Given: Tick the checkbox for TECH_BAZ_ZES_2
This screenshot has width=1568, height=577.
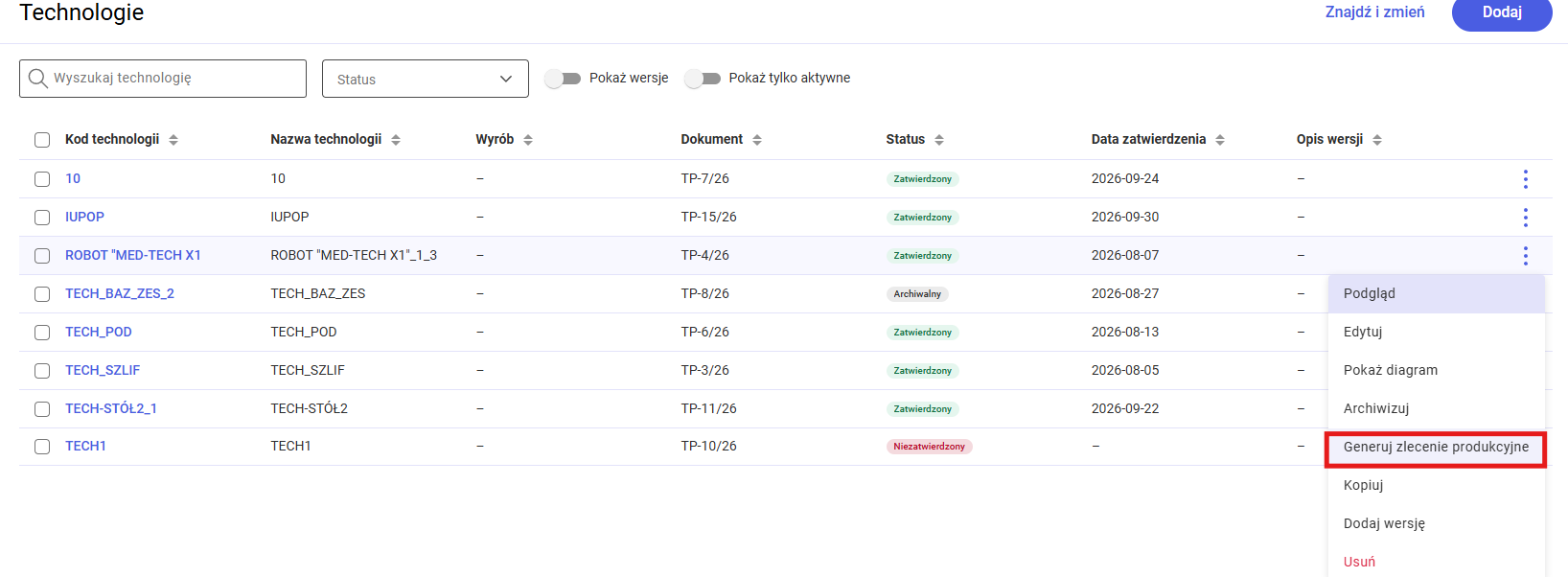Looking at the screenshot, I should click(42, 294).
